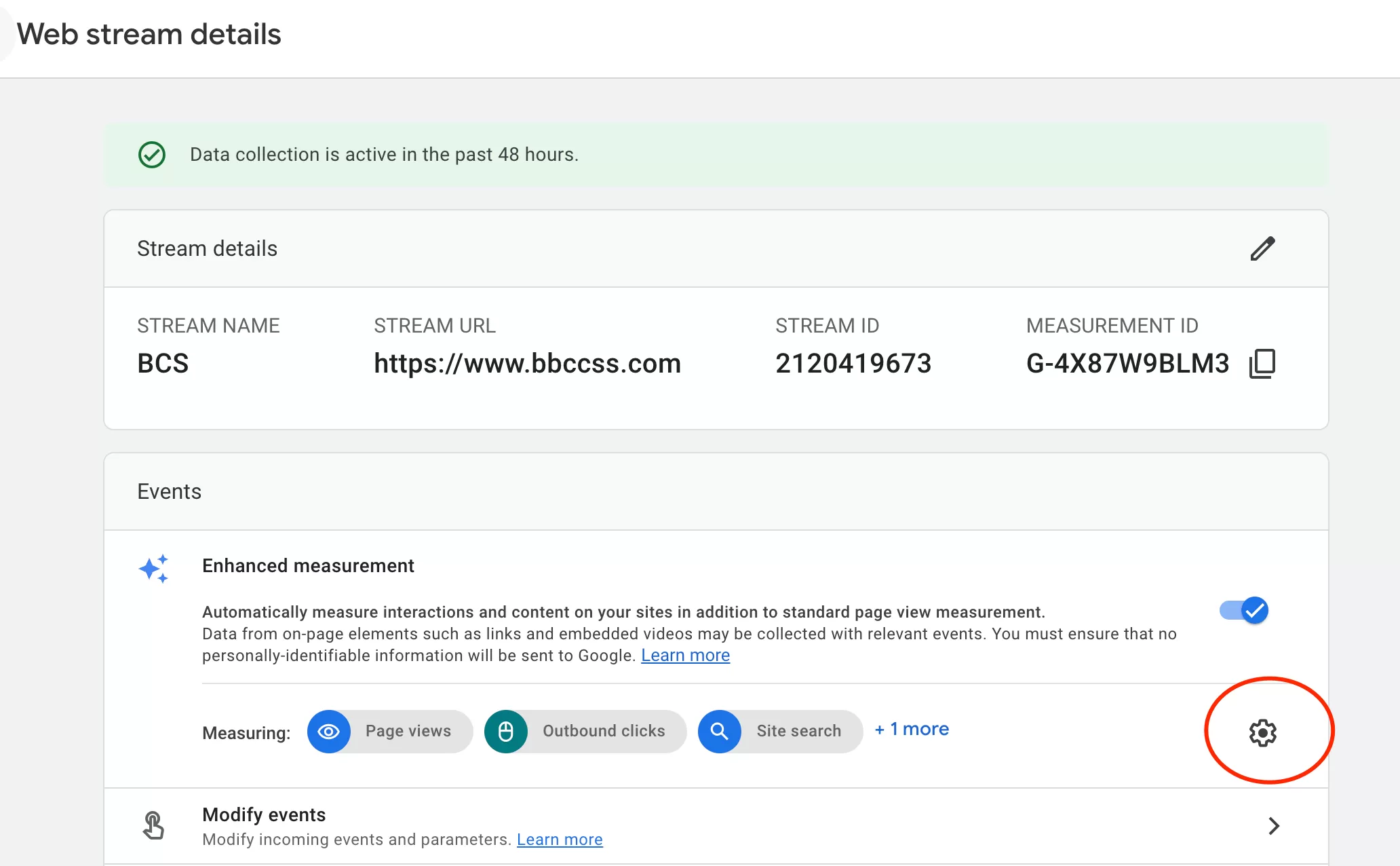Click the Page views eye icon
The height and width of the screenshot is (866, 1400).
pos(329,732)
